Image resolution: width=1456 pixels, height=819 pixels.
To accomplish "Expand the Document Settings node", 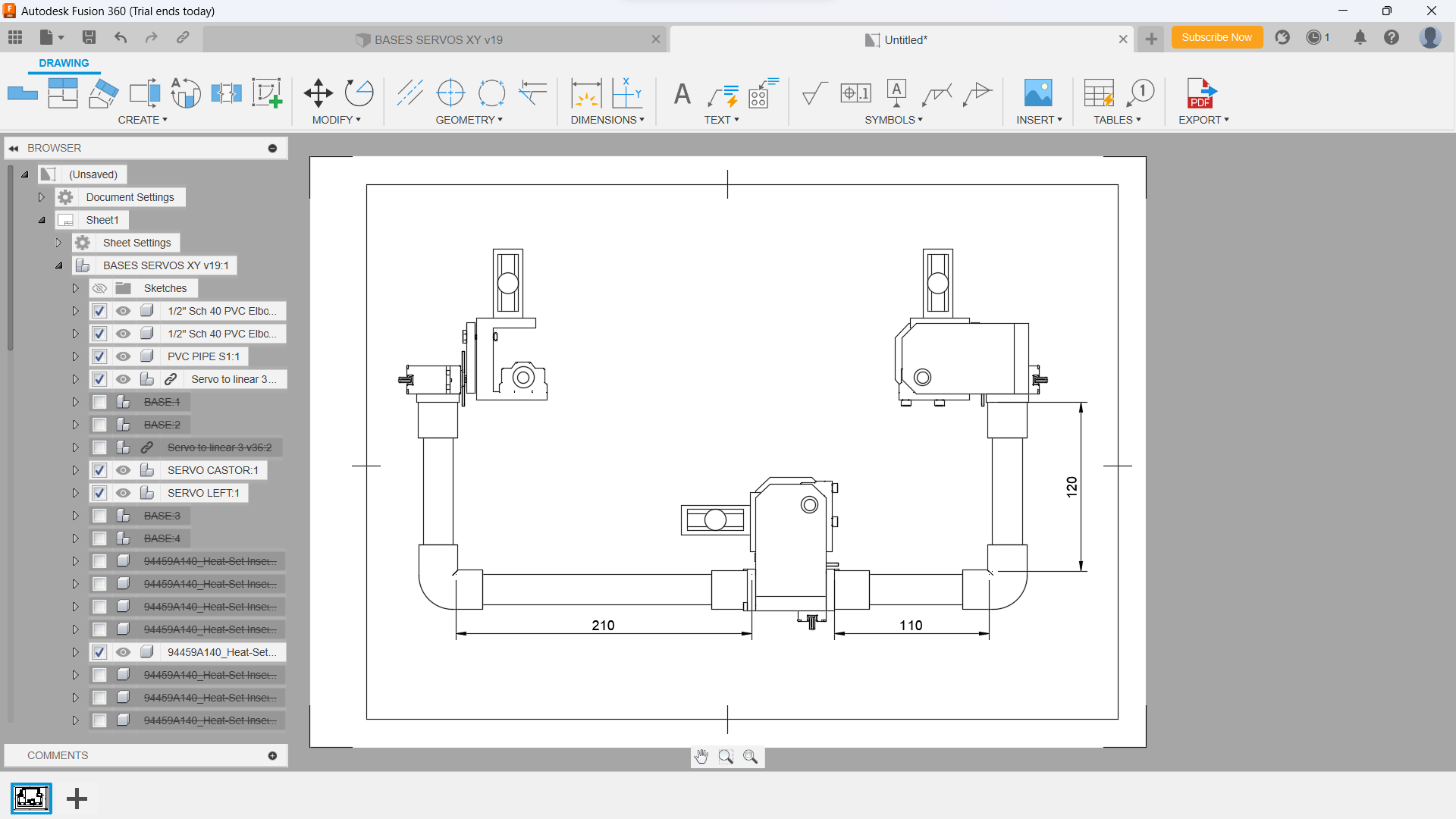I will point(42,197).
